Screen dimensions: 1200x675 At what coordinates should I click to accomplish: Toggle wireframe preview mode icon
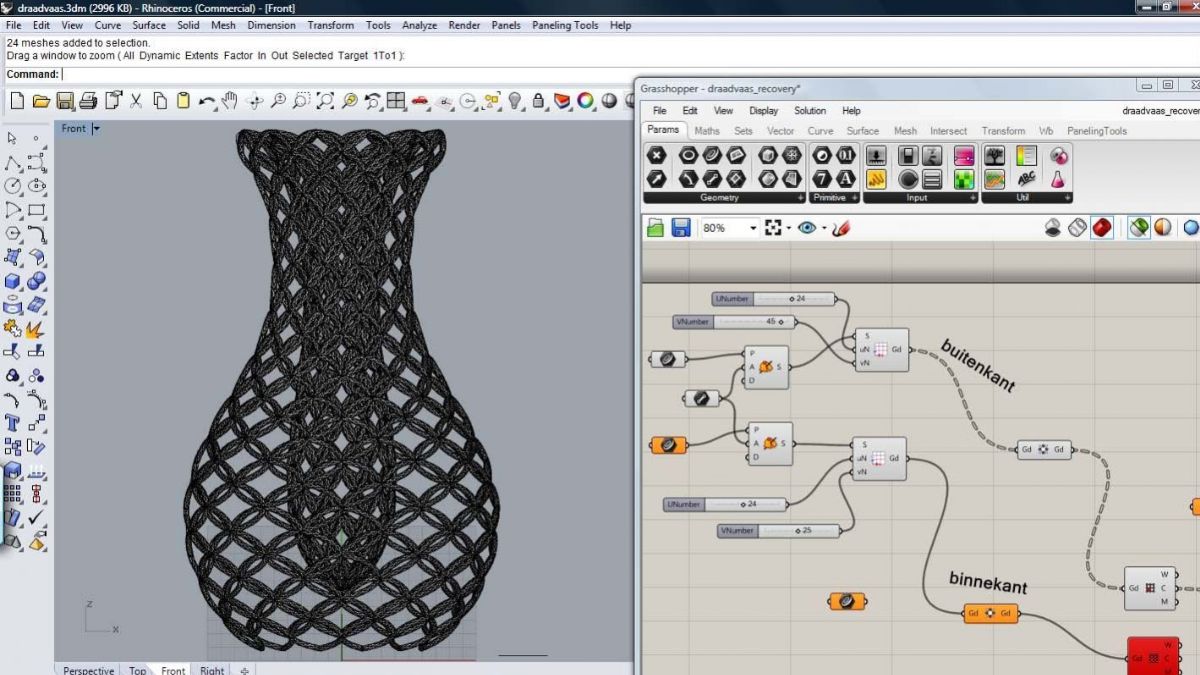point(1077,228)
